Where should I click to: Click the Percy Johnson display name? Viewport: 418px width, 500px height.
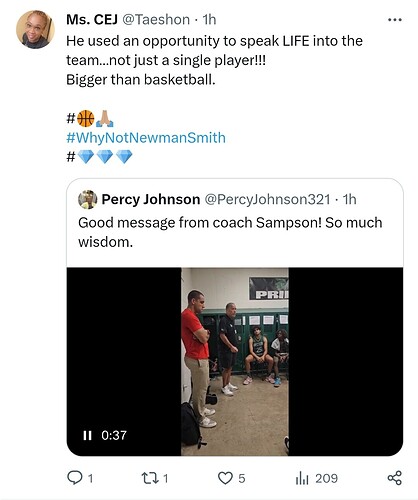151,199
